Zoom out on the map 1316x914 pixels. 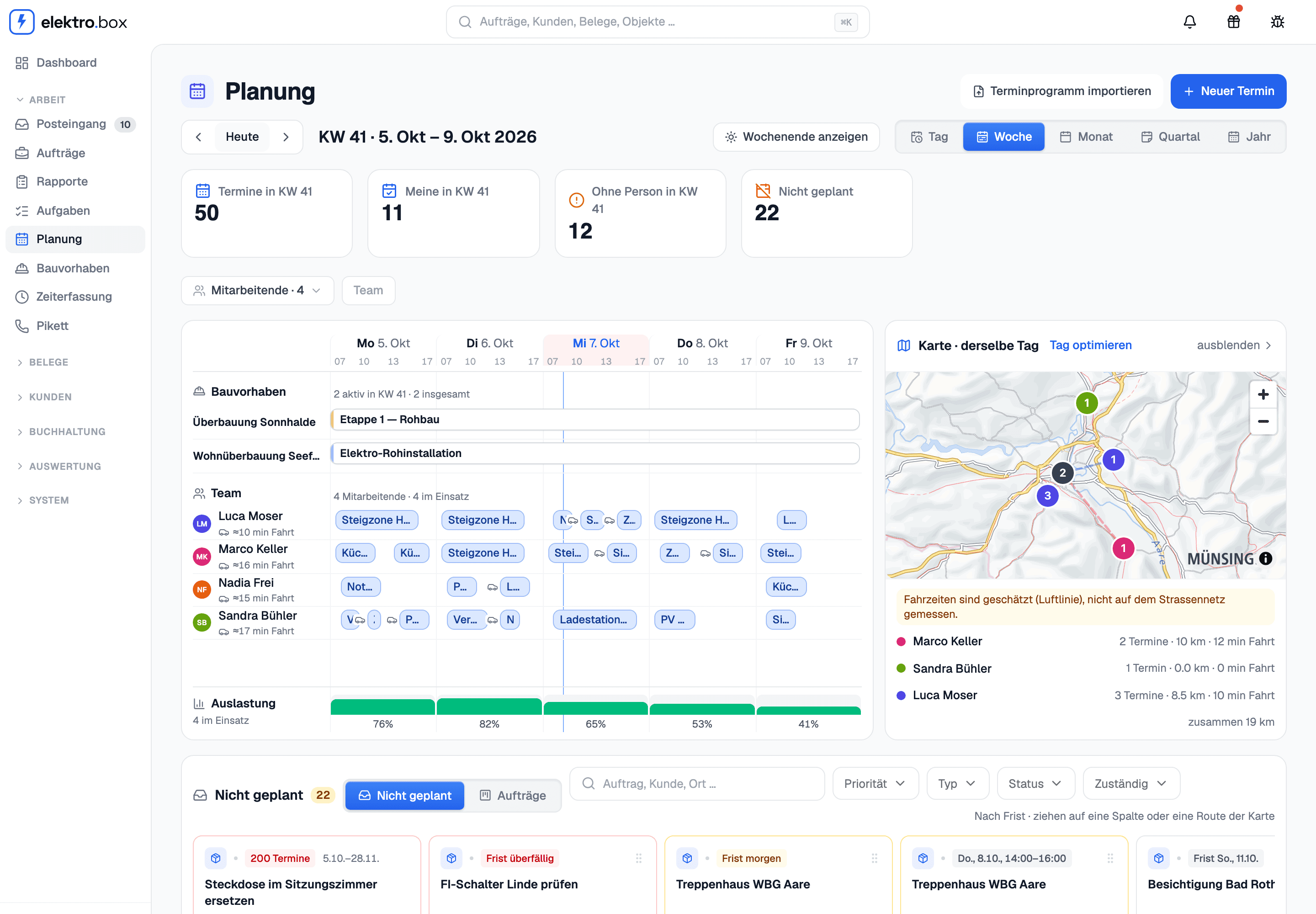1263,421
